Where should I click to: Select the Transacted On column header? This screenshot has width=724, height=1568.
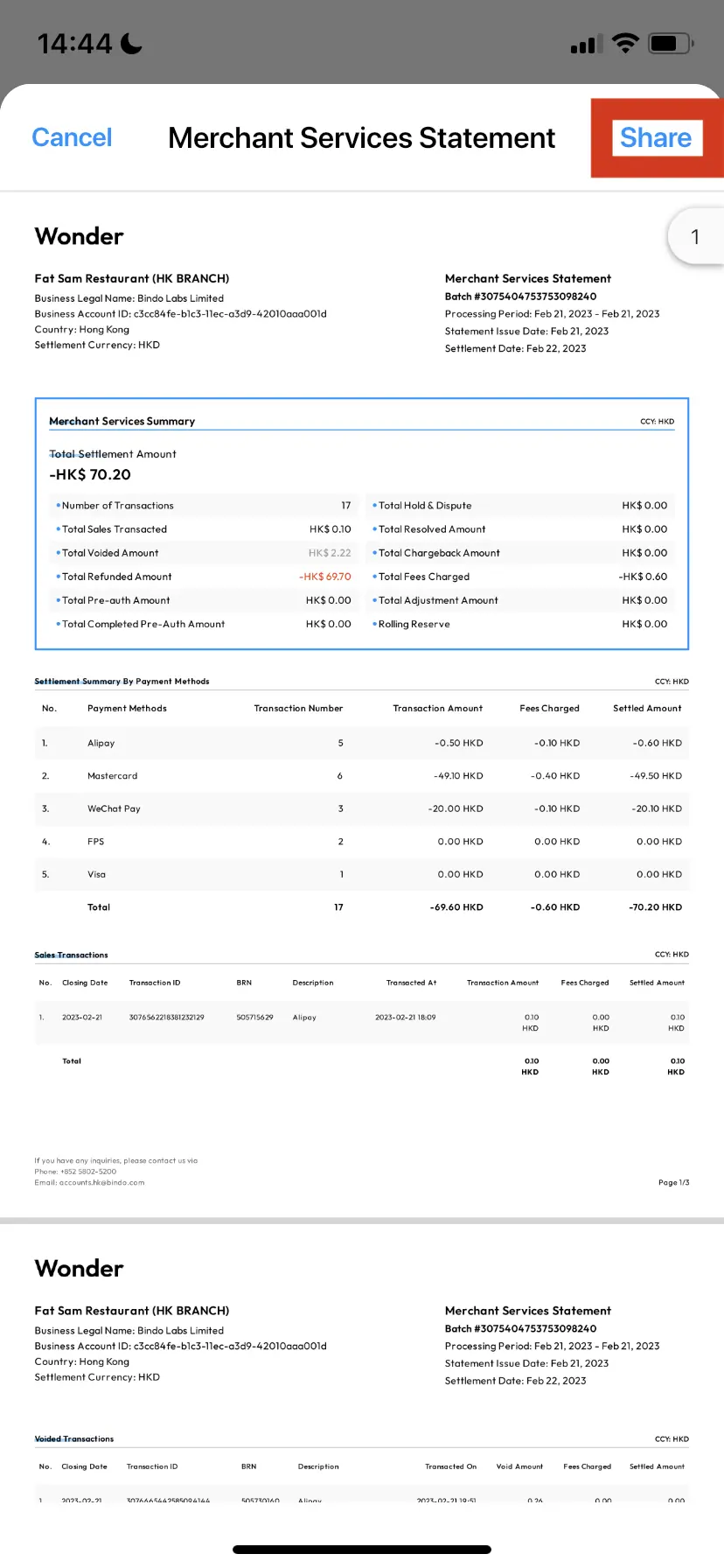coord(451,1466)
